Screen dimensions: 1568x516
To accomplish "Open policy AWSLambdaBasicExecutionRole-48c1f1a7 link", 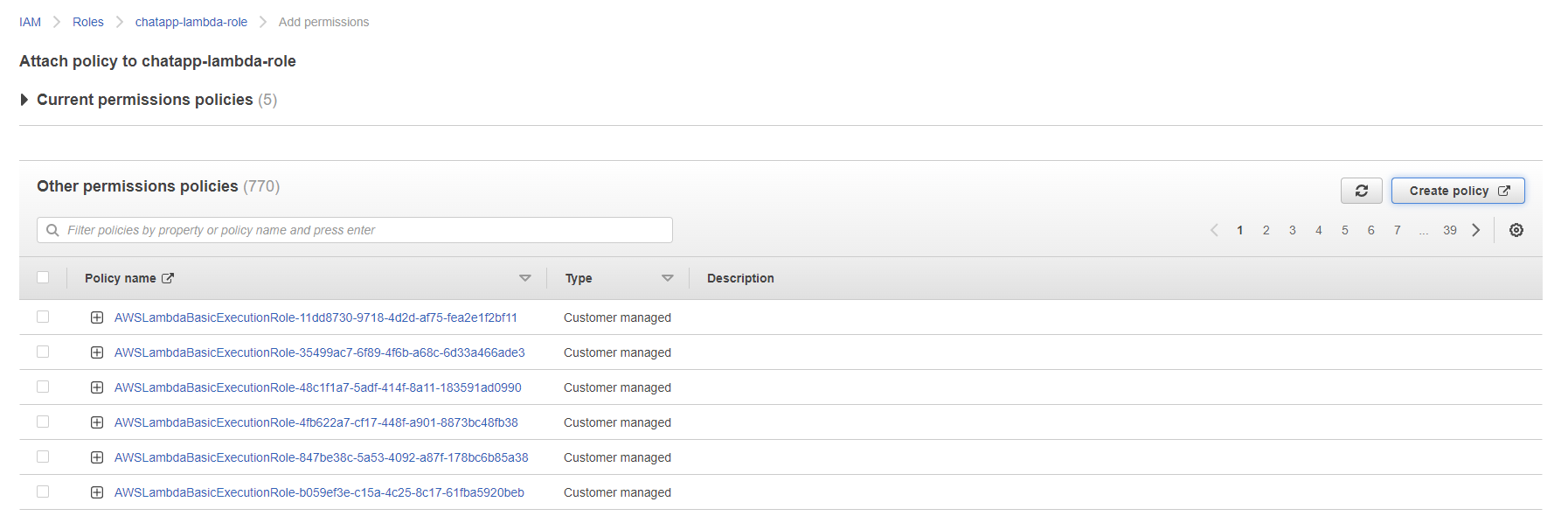I will click(x=317, y=387).
